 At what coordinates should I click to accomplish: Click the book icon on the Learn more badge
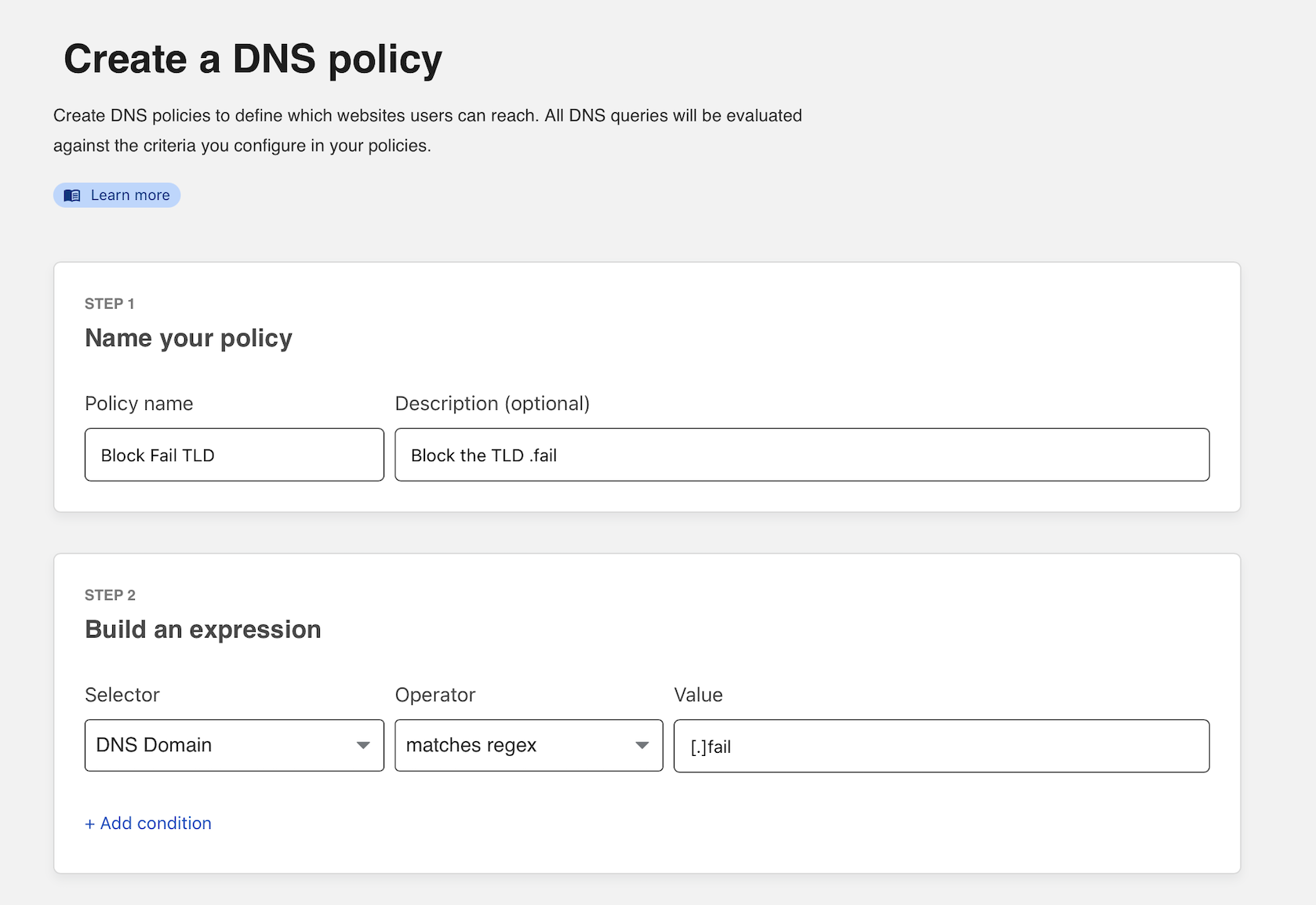(73, 194)
